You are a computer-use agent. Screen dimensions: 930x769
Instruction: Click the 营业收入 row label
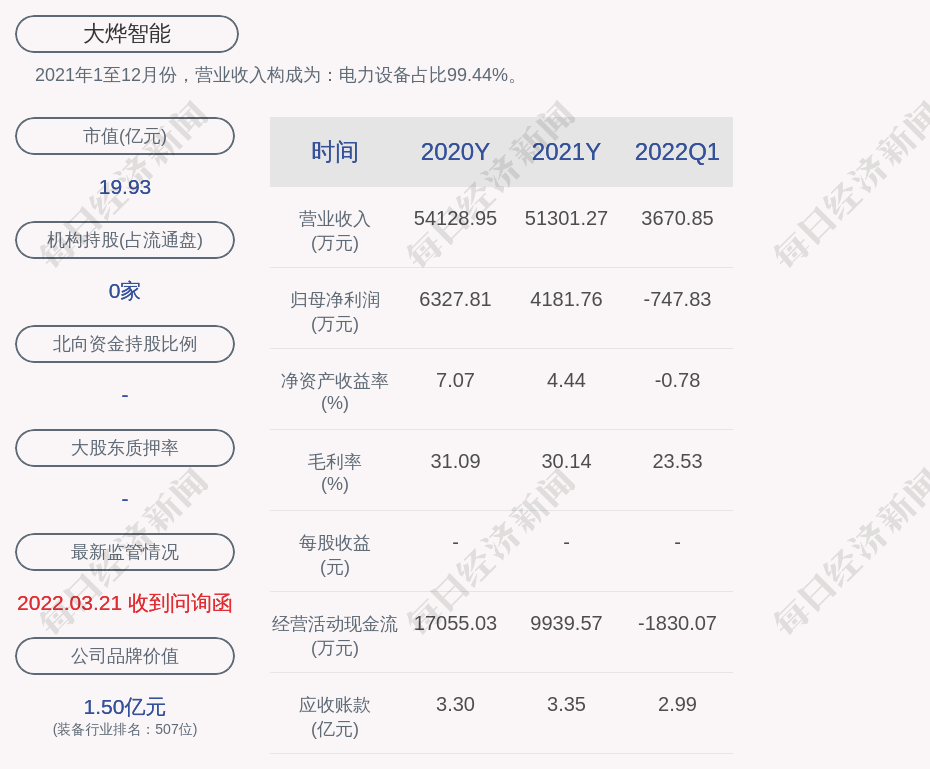tap(335, 230)
